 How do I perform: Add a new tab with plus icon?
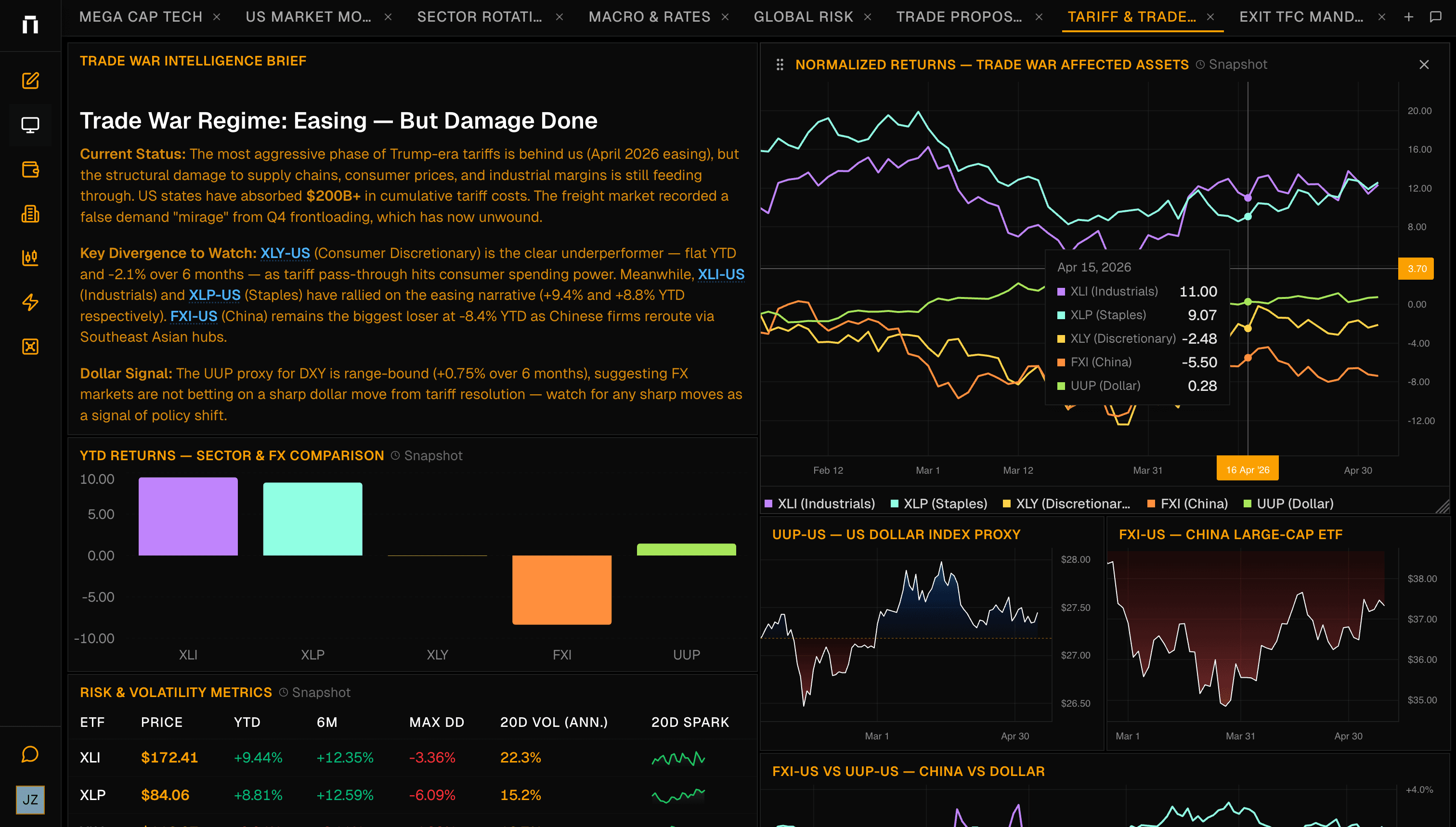(1409, 17)
